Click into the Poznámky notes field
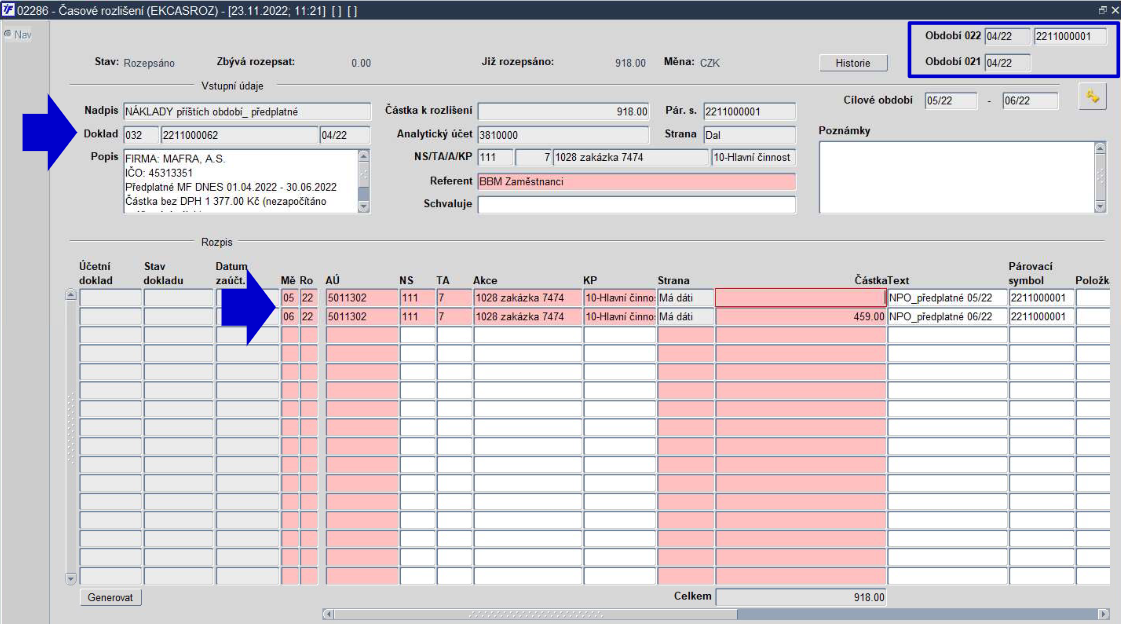1121x624 pixels. click(957, 177)
